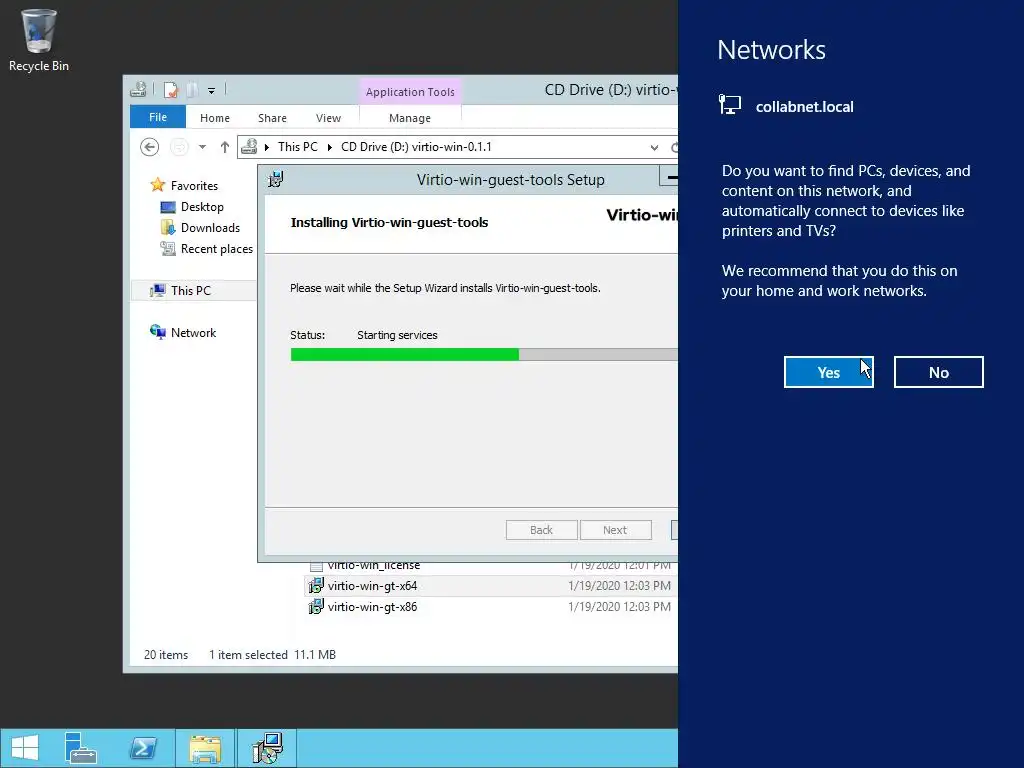Click the '1 item selected 11.1 MB' status text
The image size is (1024, 768).
272,654
